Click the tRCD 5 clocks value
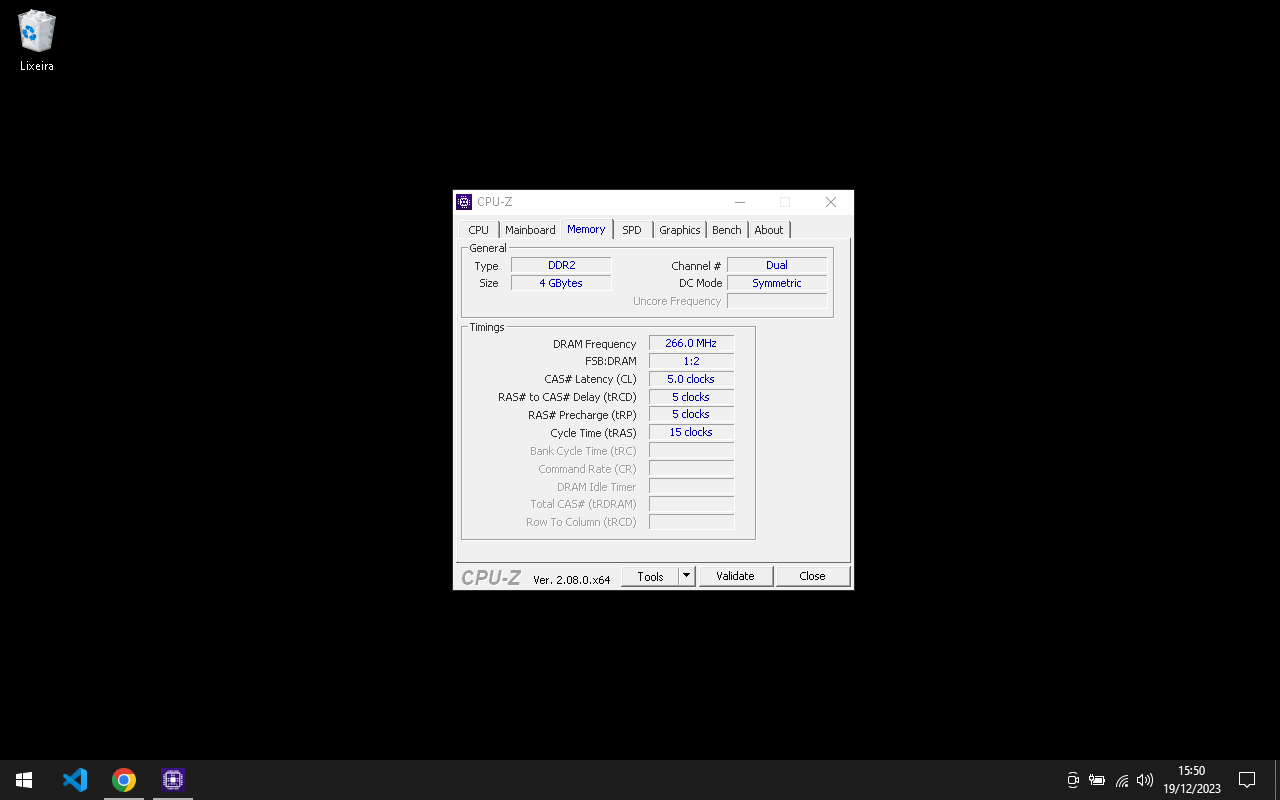Viewport: 1280px width, 800px height. 691,397
